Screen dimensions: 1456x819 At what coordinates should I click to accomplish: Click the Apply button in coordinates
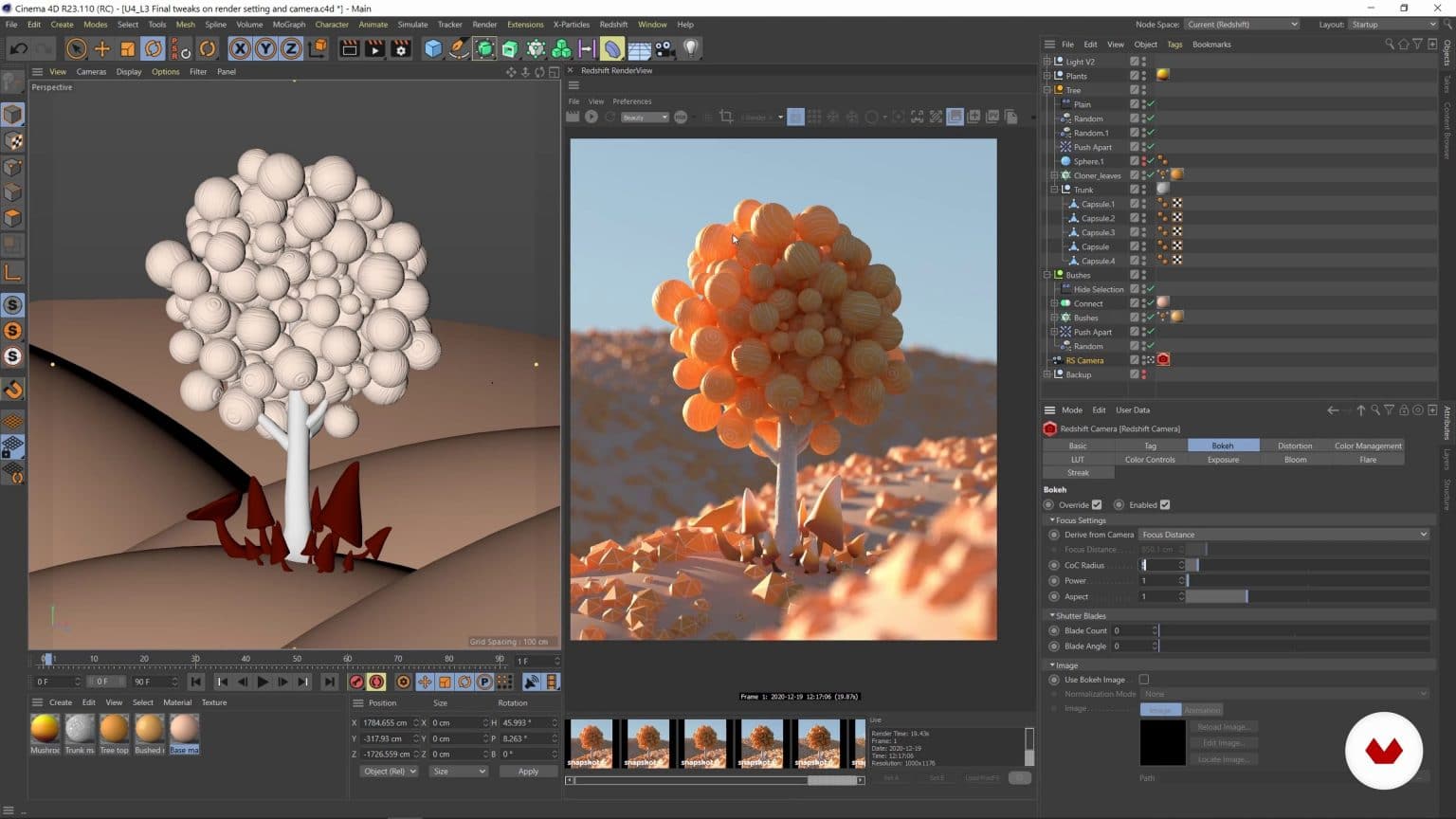pyautogui.click(x=528, y=772)
